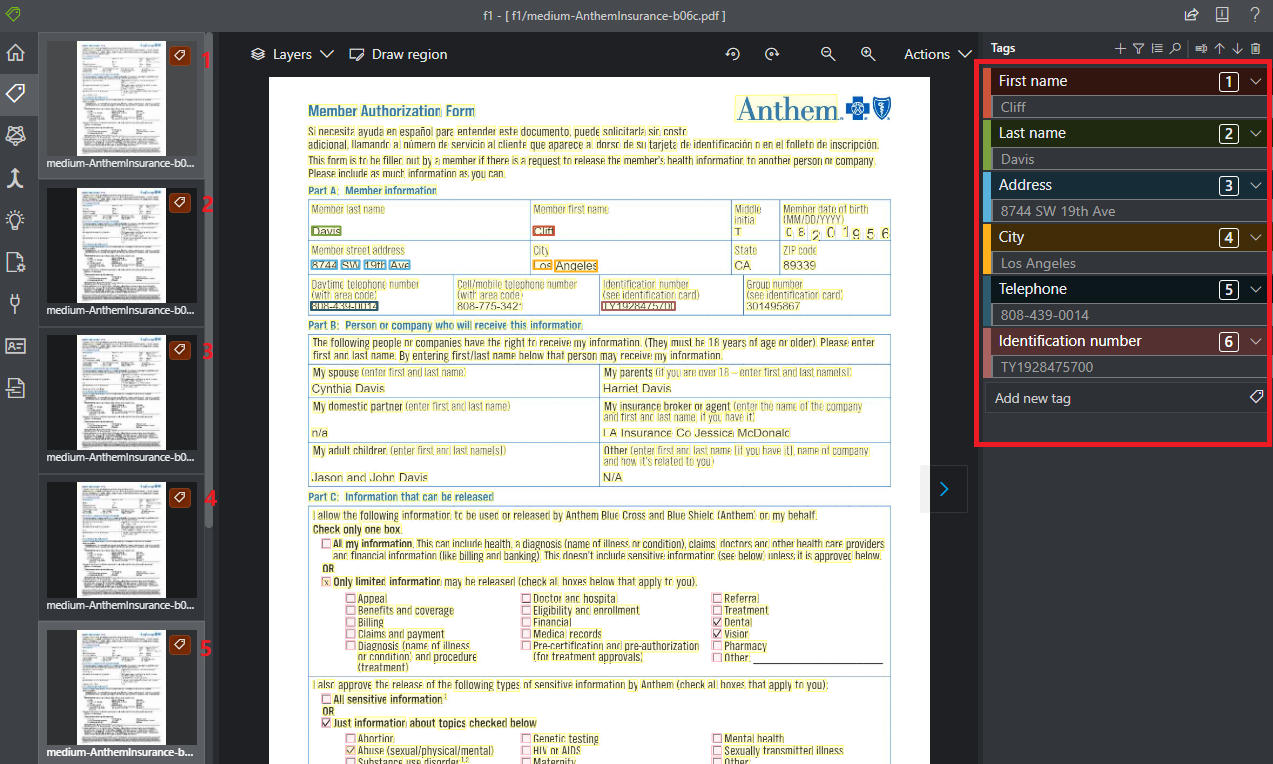This screenshot has width=1273, height=764.
Task: Click the All sensitive information checkbox
Action: click(326, 699)
